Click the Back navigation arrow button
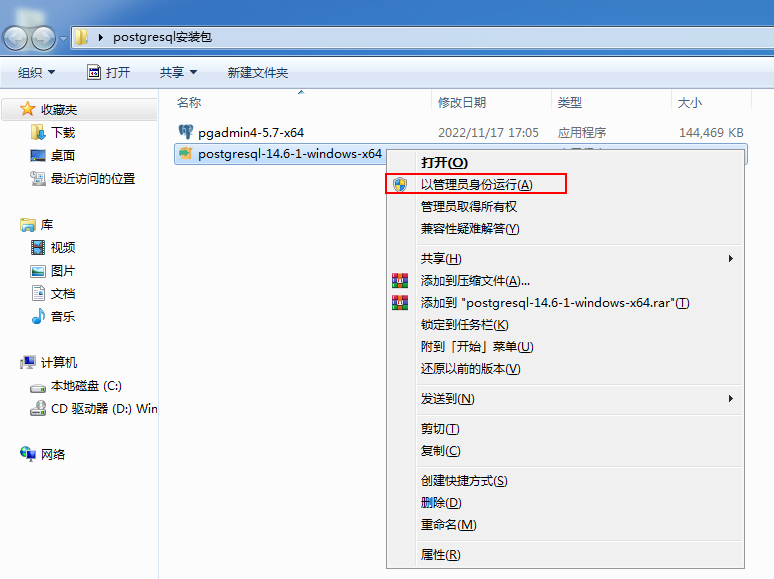This screenshot has height=579, width=774. point(15,38)
